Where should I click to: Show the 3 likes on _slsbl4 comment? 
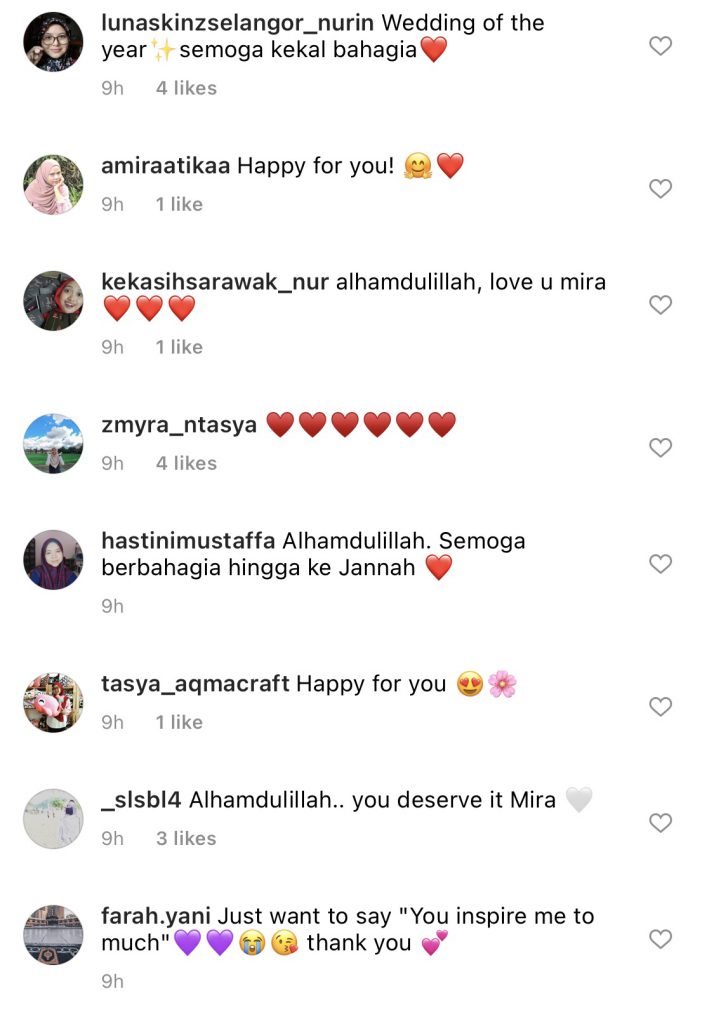click(186, 839)
